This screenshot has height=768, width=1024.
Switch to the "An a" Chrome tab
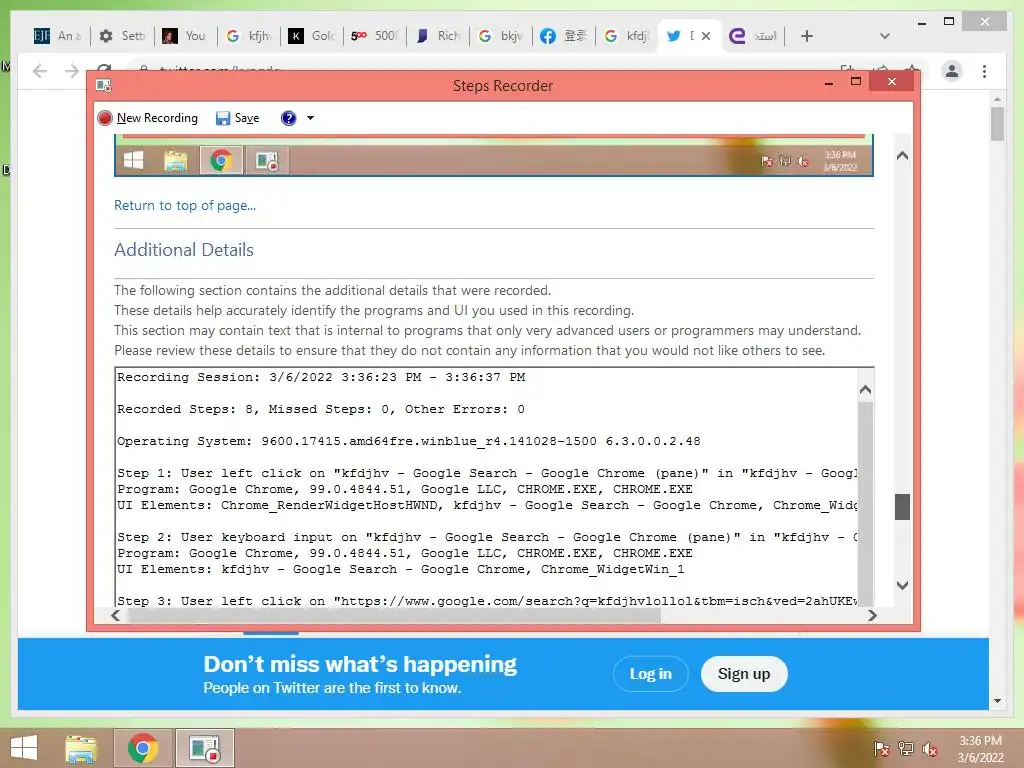point(57,36)
